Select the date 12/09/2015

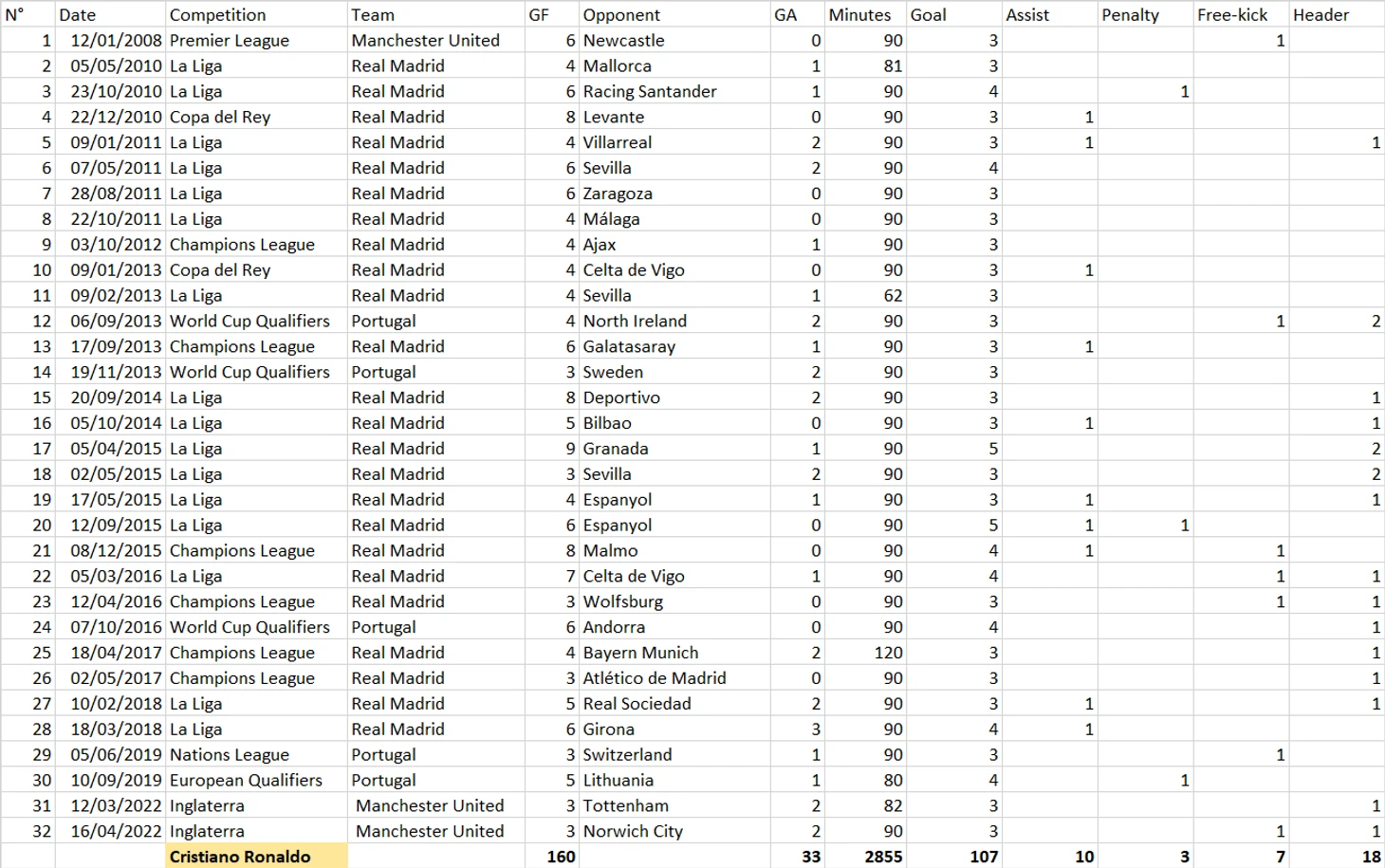111,526
